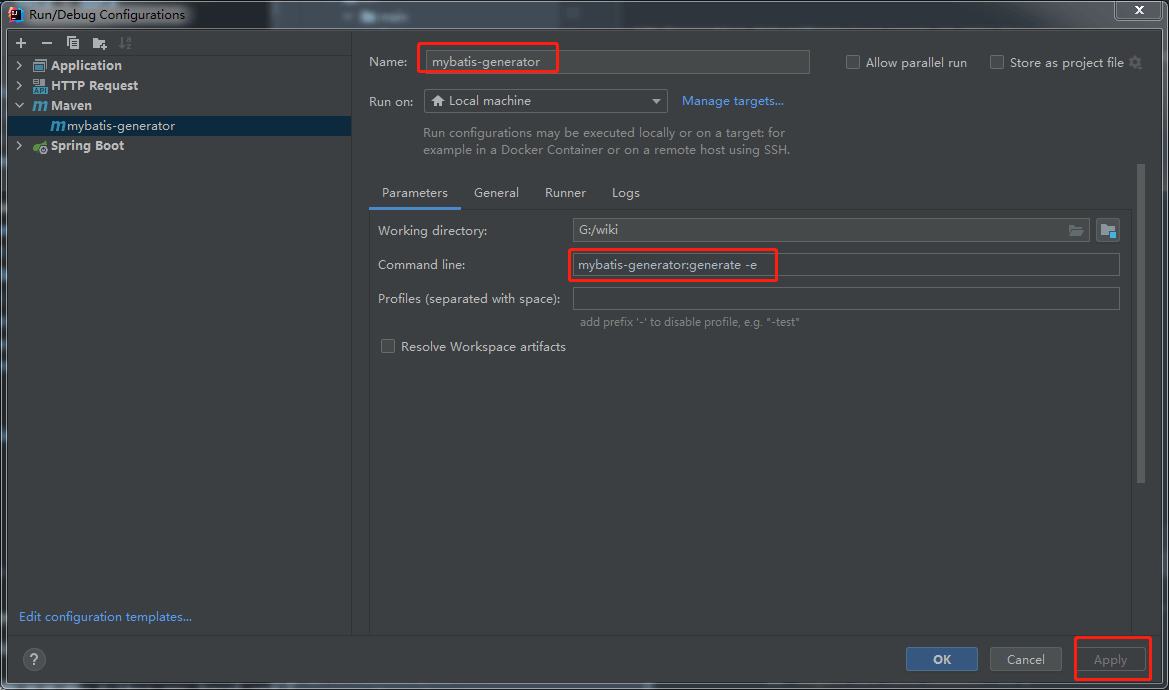Click move into new folder icon
The image size is (1169, 690).
[99, 43]
